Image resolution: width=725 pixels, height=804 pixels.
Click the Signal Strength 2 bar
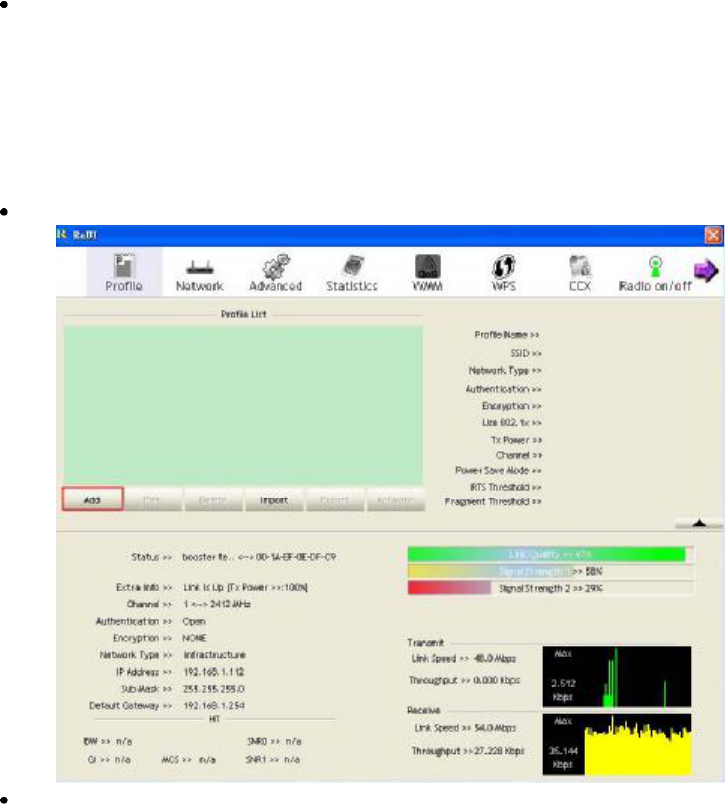pyautogui.click(x=550, y=588)
